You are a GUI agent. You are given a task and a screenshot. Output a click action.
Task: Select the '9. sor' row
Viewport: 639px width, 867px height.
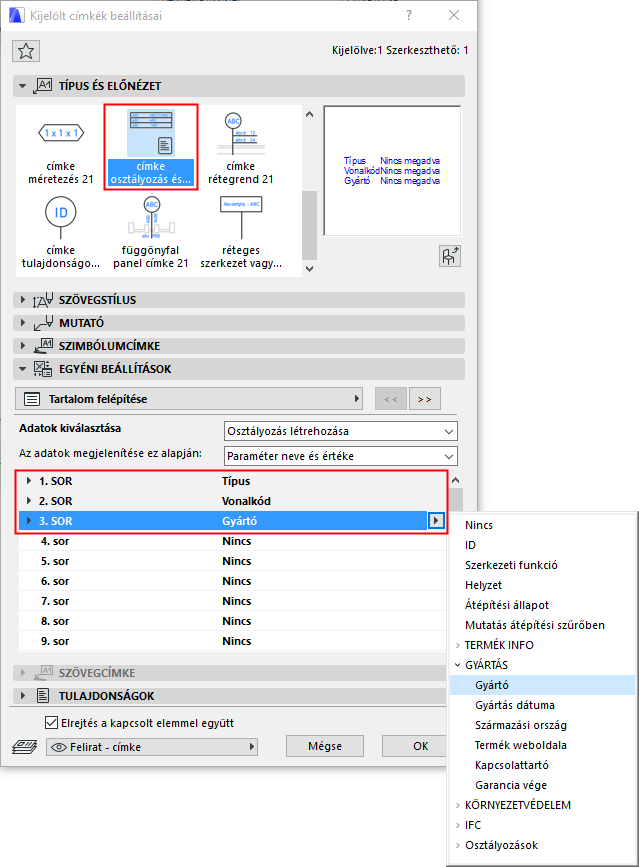(232, 641)
